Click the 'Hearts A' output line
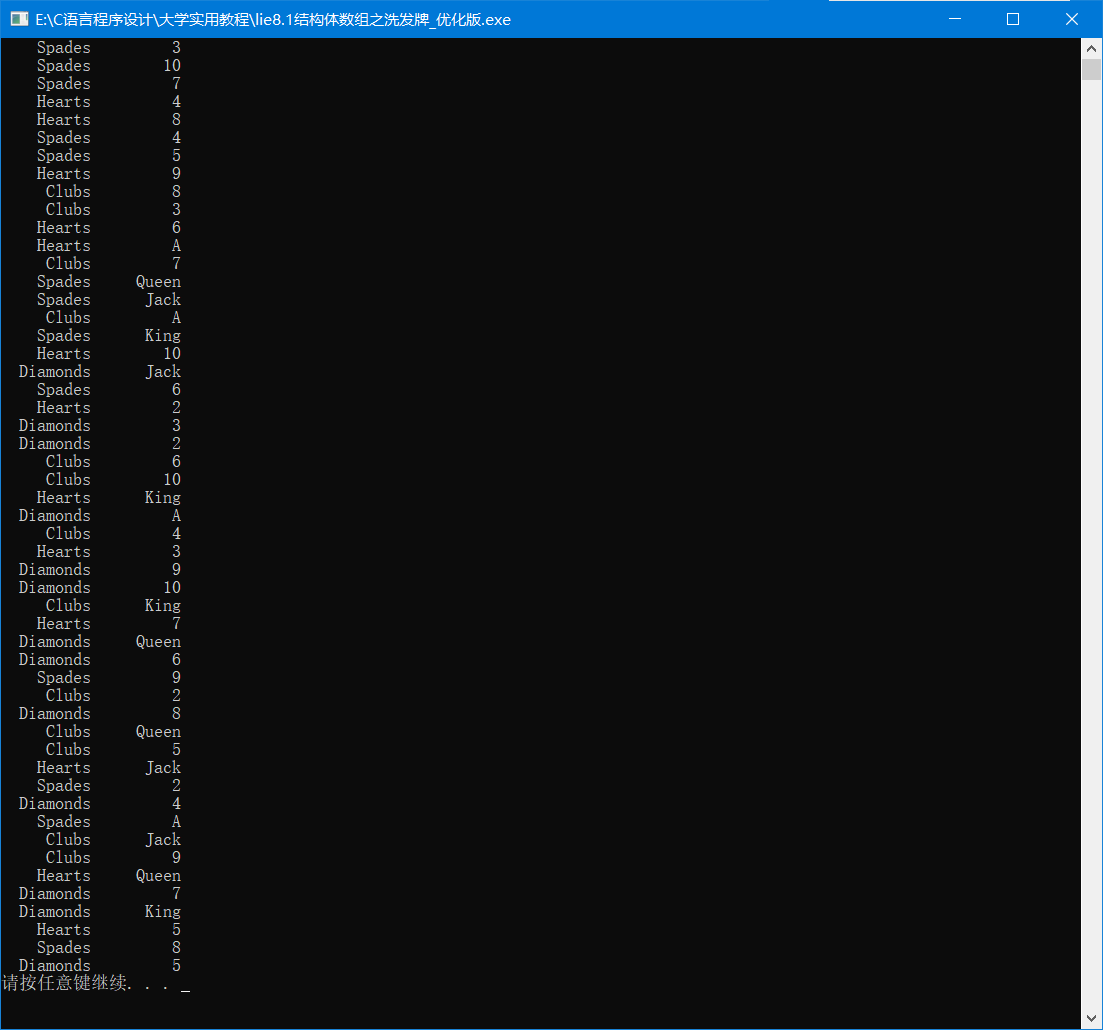 coord(108,246)
